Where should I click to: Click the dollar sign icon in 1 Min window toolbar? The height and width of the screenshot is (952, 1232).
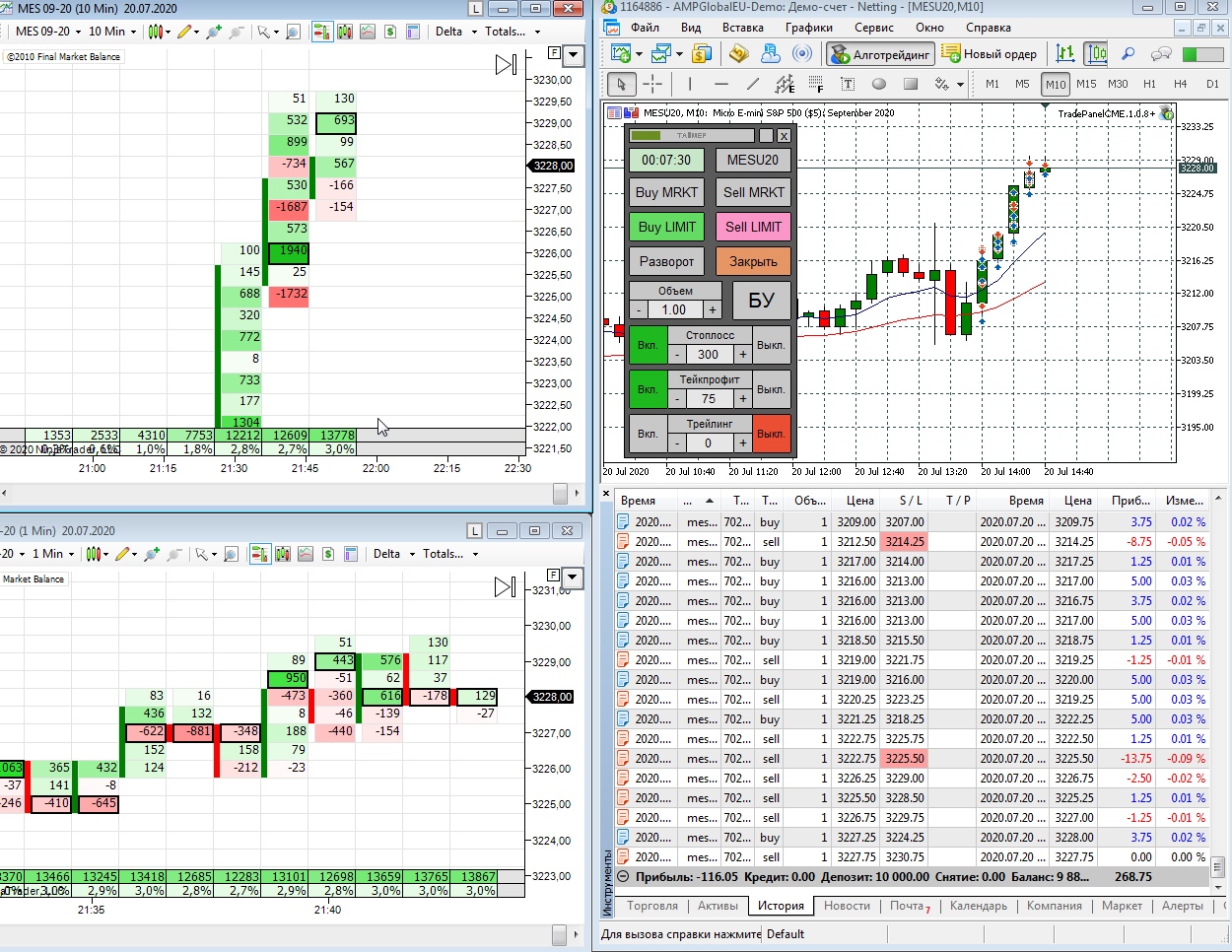[327, 554]
